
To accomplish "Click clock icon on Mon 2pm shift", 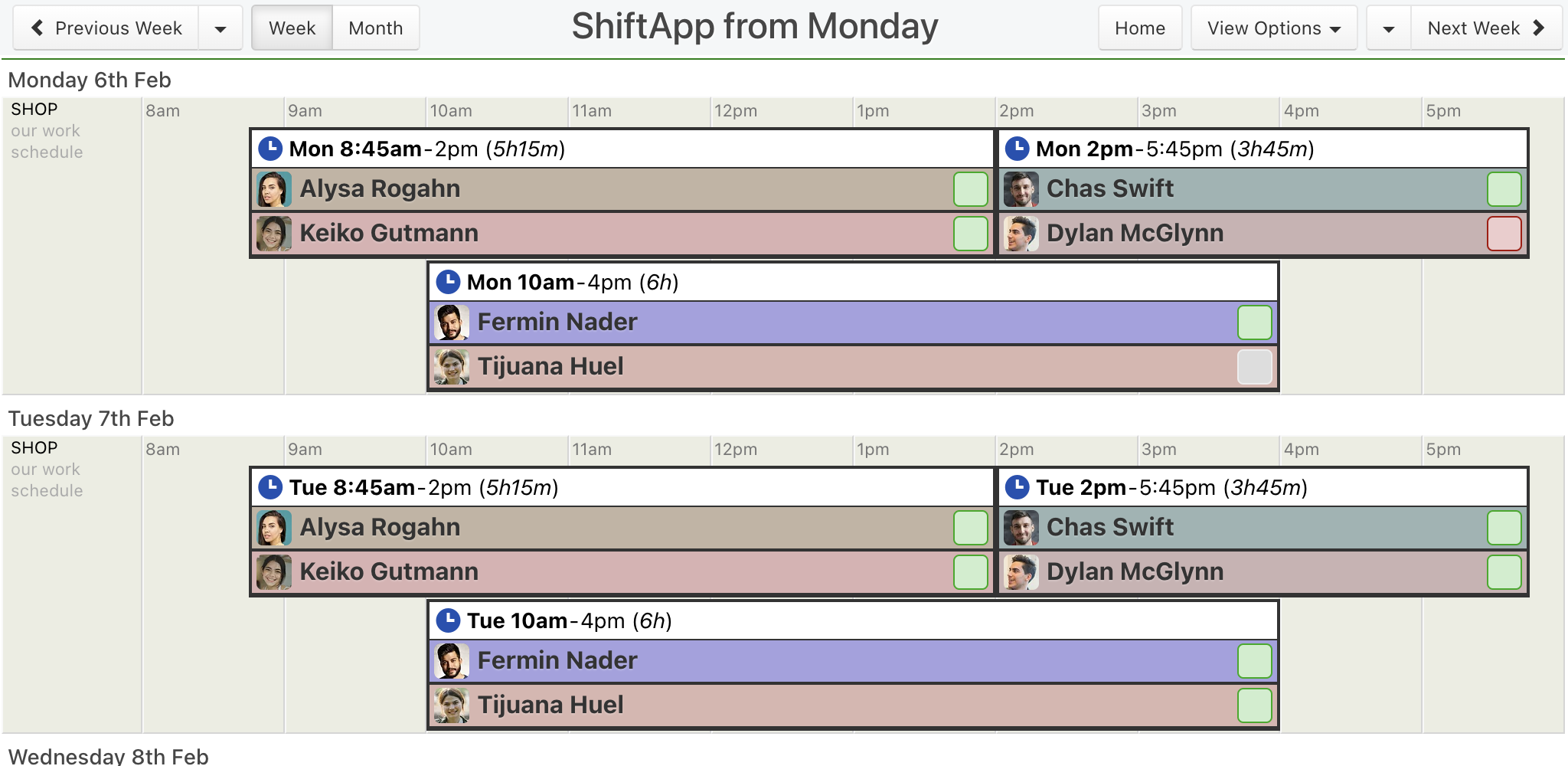I will coord(1017,149).
